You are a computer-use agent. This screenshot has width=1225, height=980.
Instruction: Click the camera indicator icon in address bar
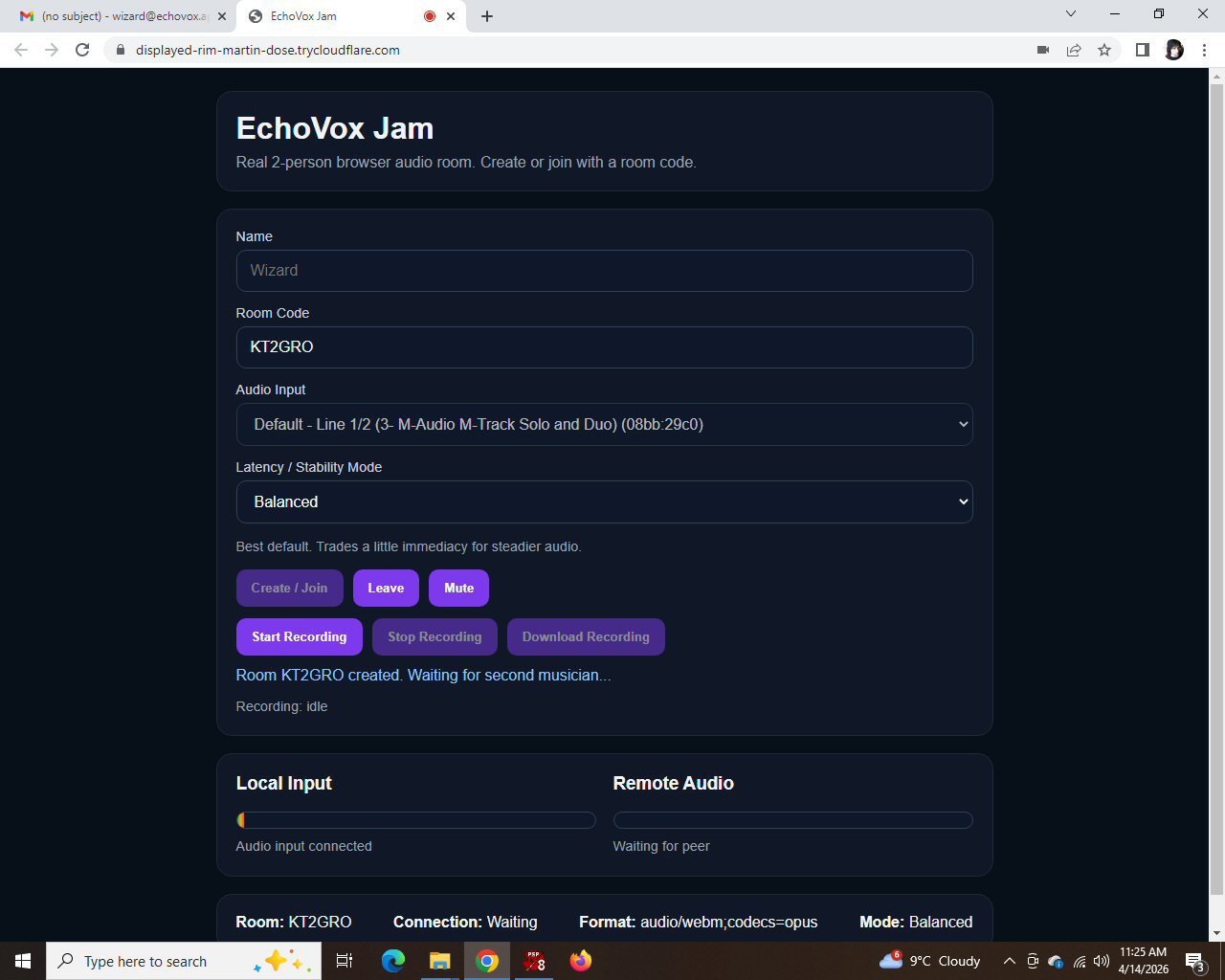coord(1043,50)
